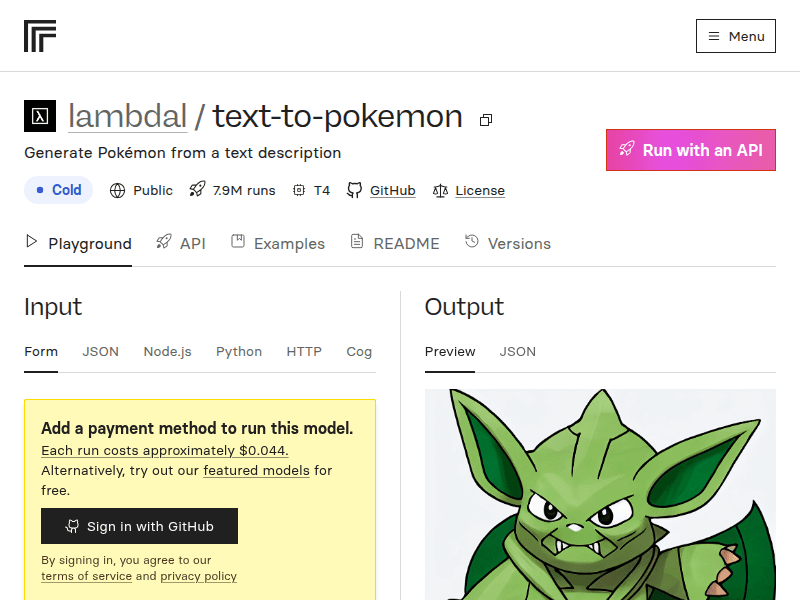
Task: Click the hamburger icon in Menu button
Action: point(714,36)
